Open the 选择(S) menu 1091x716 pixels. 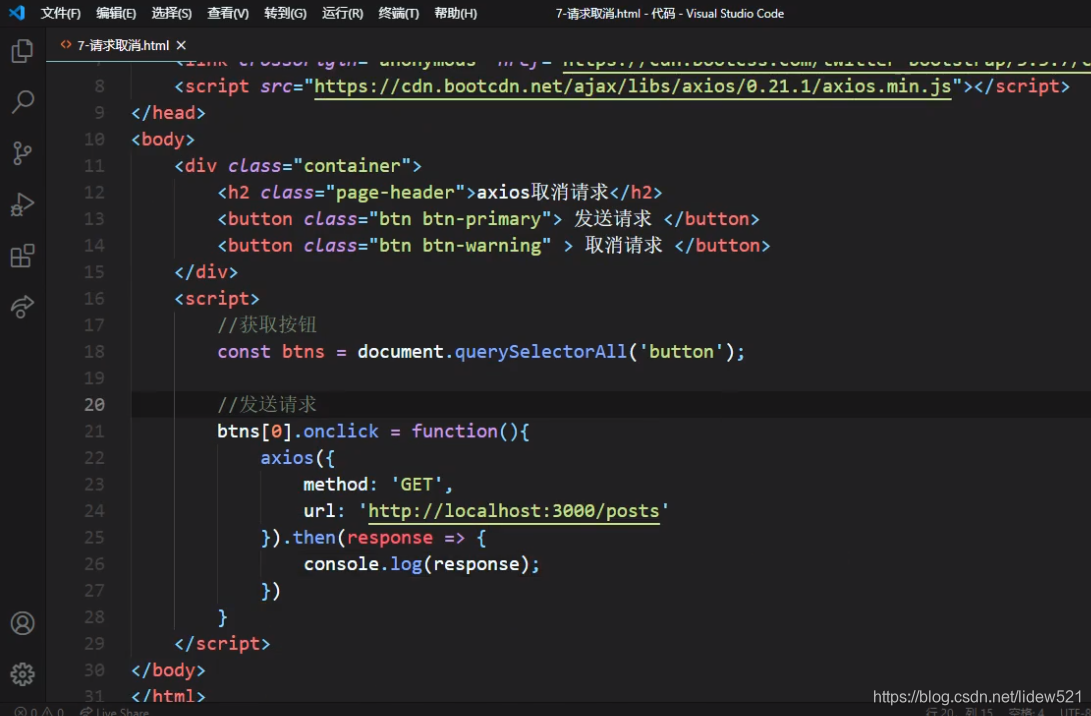[172, 13]
